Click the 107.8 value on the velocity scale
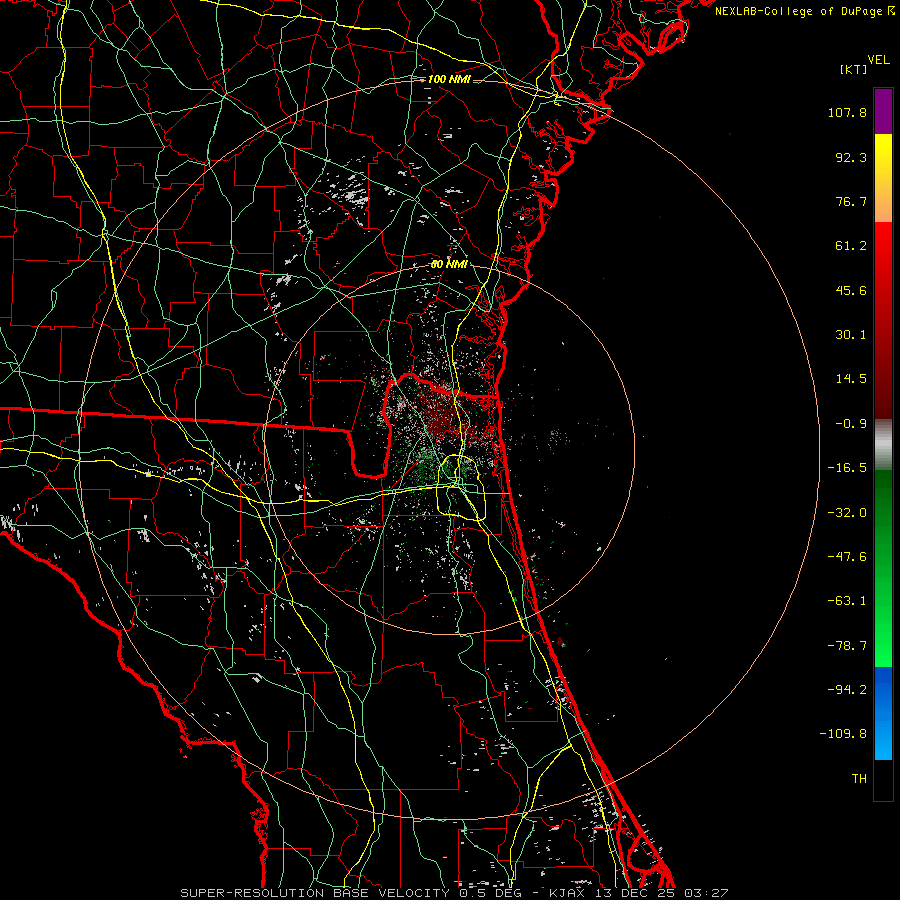This screenshot has width=900, height=900. pyautogui.click(x=846, y=113)
